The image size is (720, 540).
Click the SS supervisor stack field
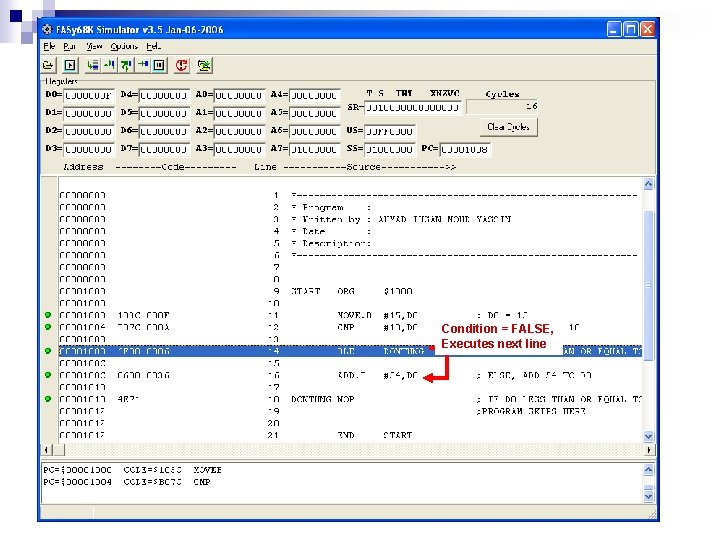(x=390, y=149)
